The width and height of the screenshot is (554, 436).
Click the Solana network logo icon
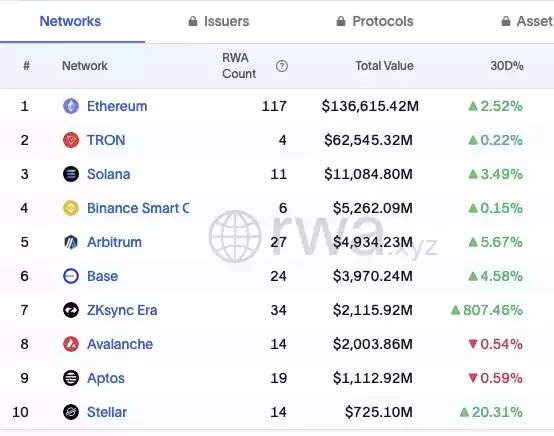tap(71, 174)
